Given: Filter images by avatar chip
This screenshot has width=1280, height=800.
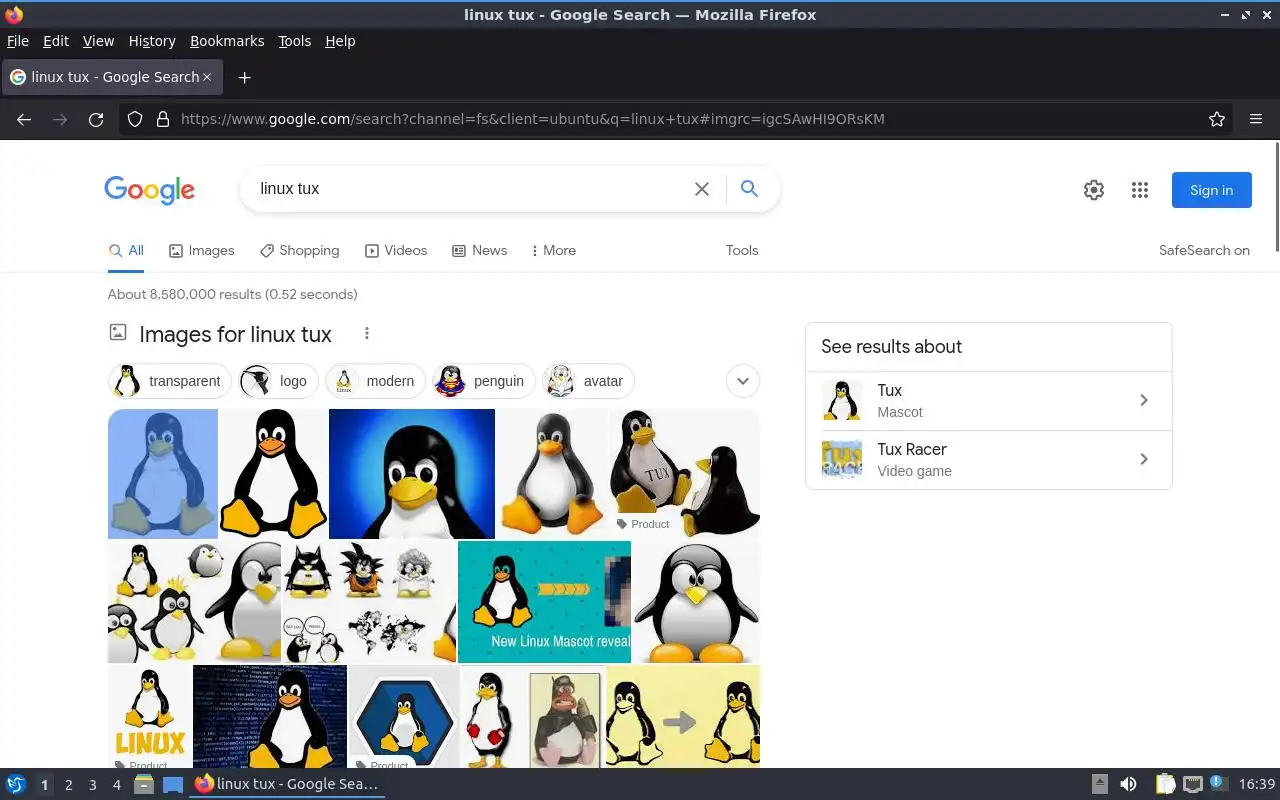Looking at the screenshot, I should pyautogui.click(x=588, y=381).
